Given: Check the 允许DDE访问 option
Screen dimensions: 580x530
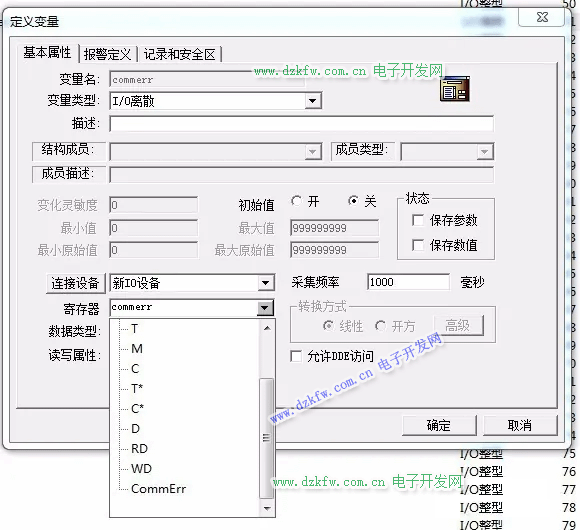Looking at the screenshot, I should [x=296, y=357].
